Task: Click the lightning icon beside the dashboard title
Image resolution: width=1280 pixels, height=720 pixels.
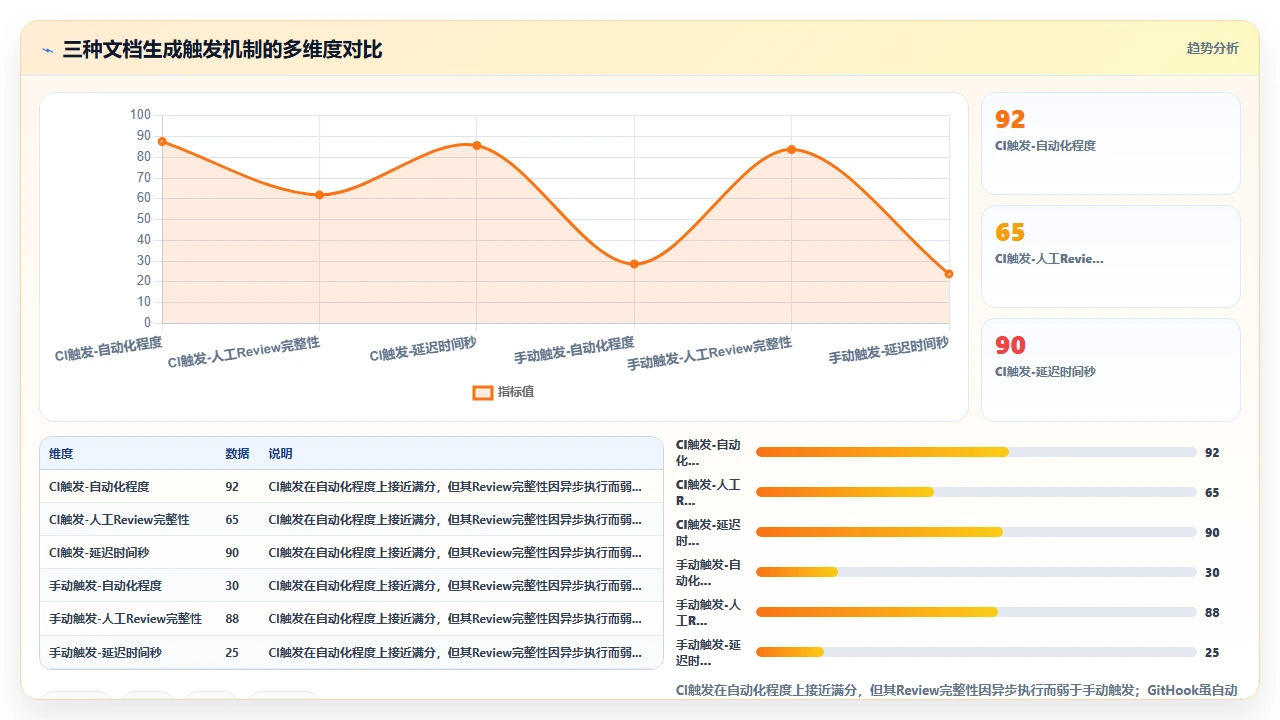Action: click(47, 49)
